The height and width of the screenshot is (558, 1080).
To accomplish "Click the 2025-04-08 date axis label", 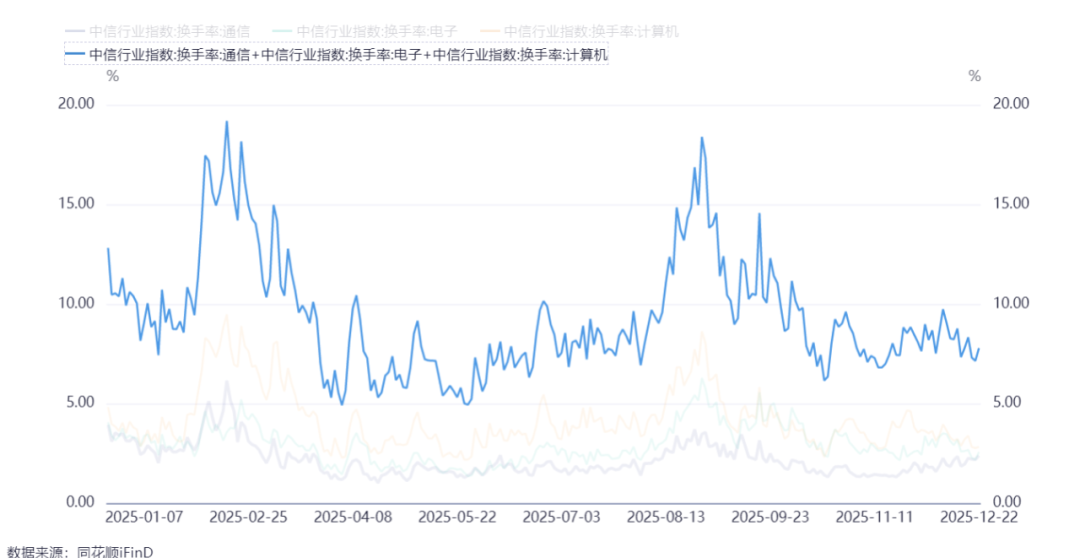I will pos(353,517).
